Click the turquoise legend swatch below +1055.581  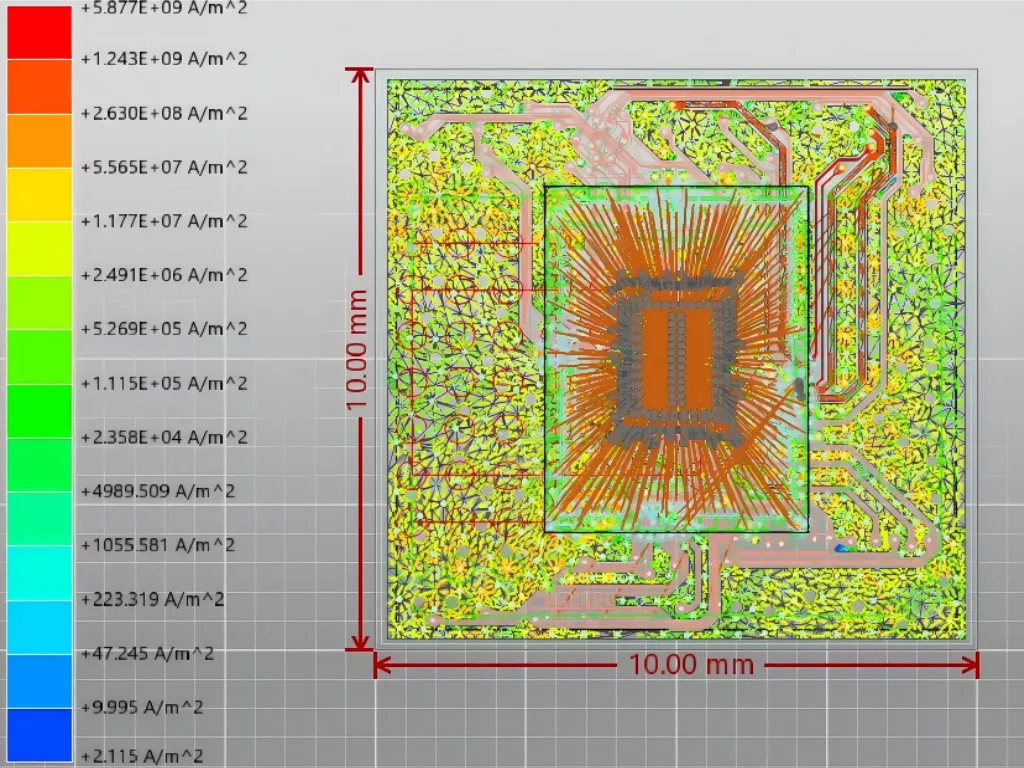(39, 573)
